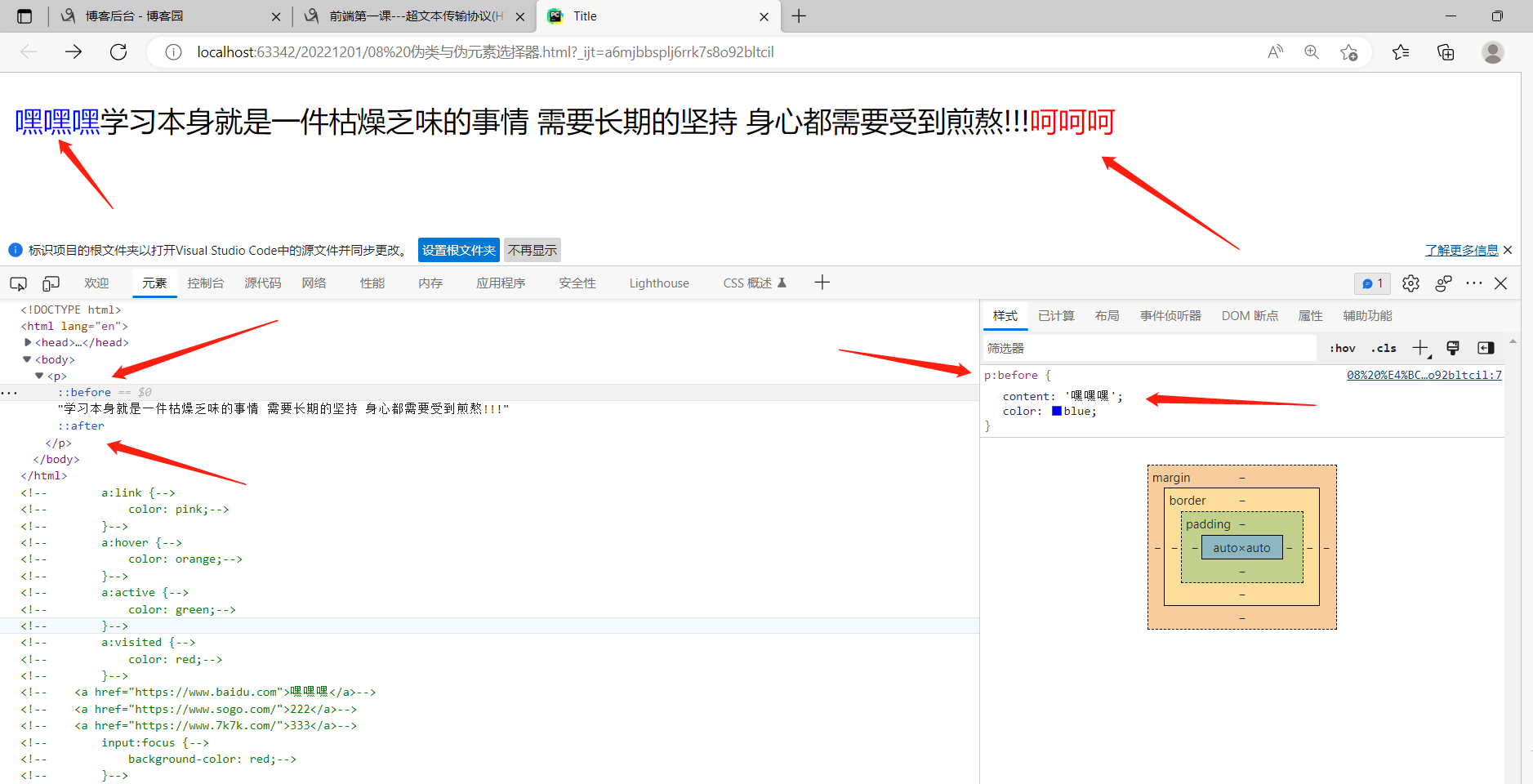Switch to the 博客后台 - 博客园 browser tab

[170, 16]
